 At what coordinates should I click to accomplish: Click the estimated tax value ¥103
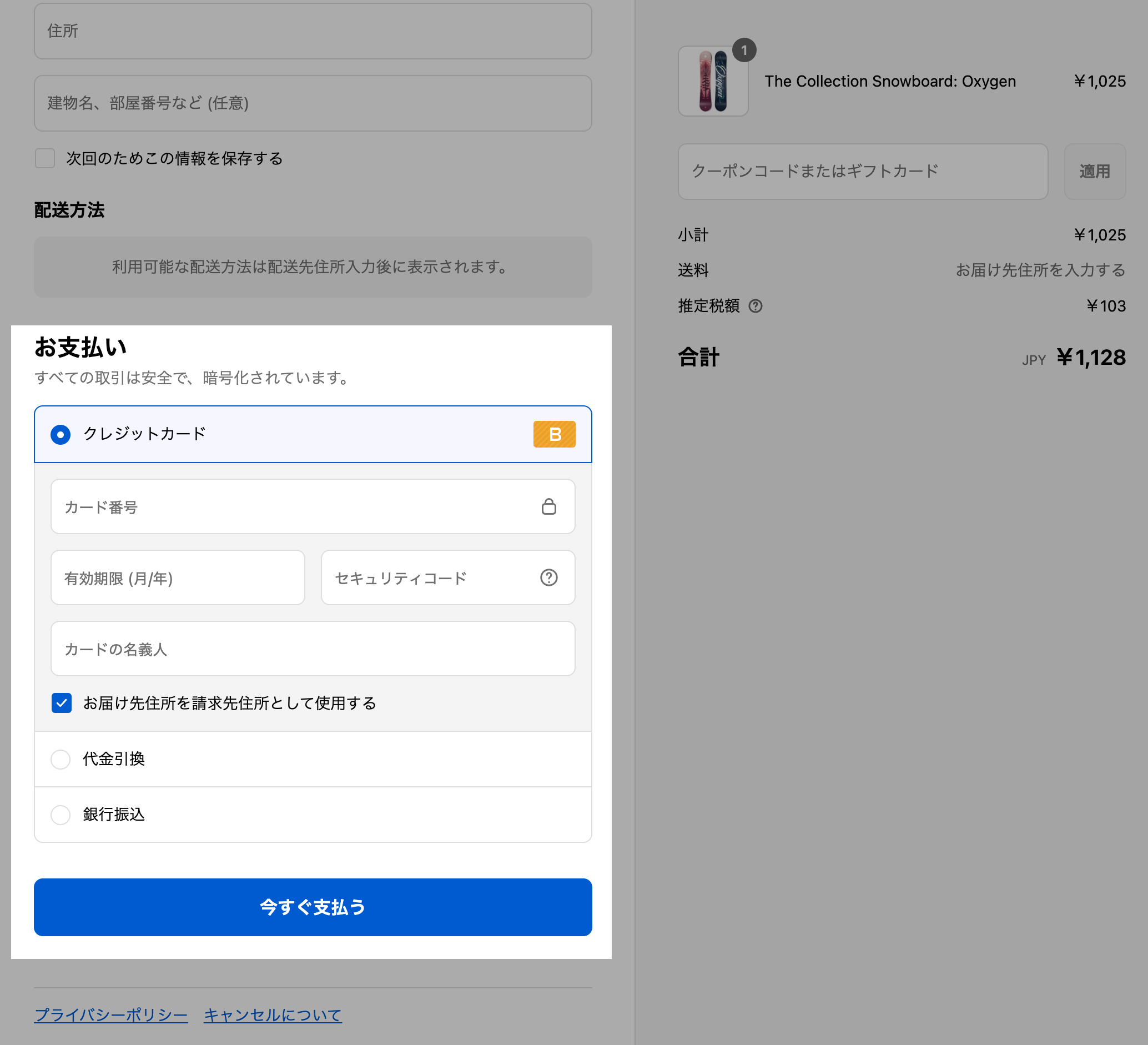pos(1106,306)
